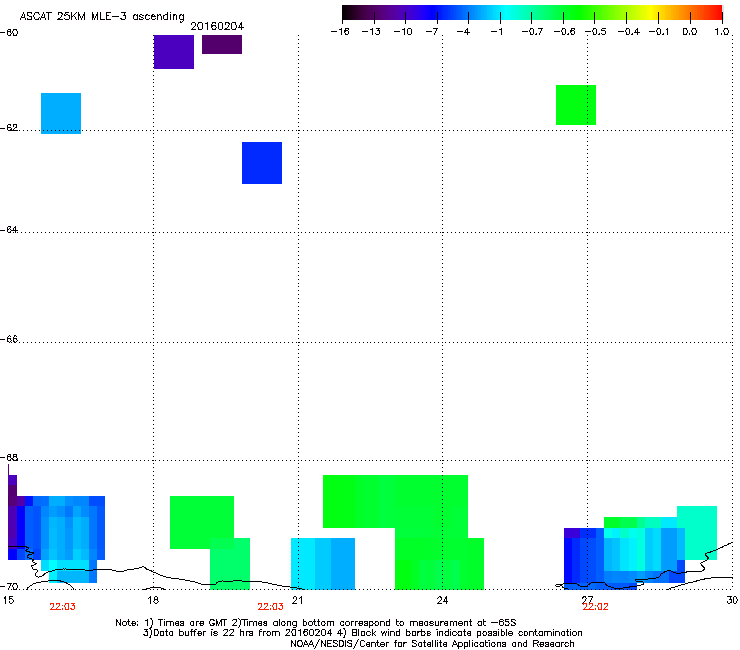Click the -70 latitude axis label
This screenshot has height=650, width=740.
(x=9, y=587)
